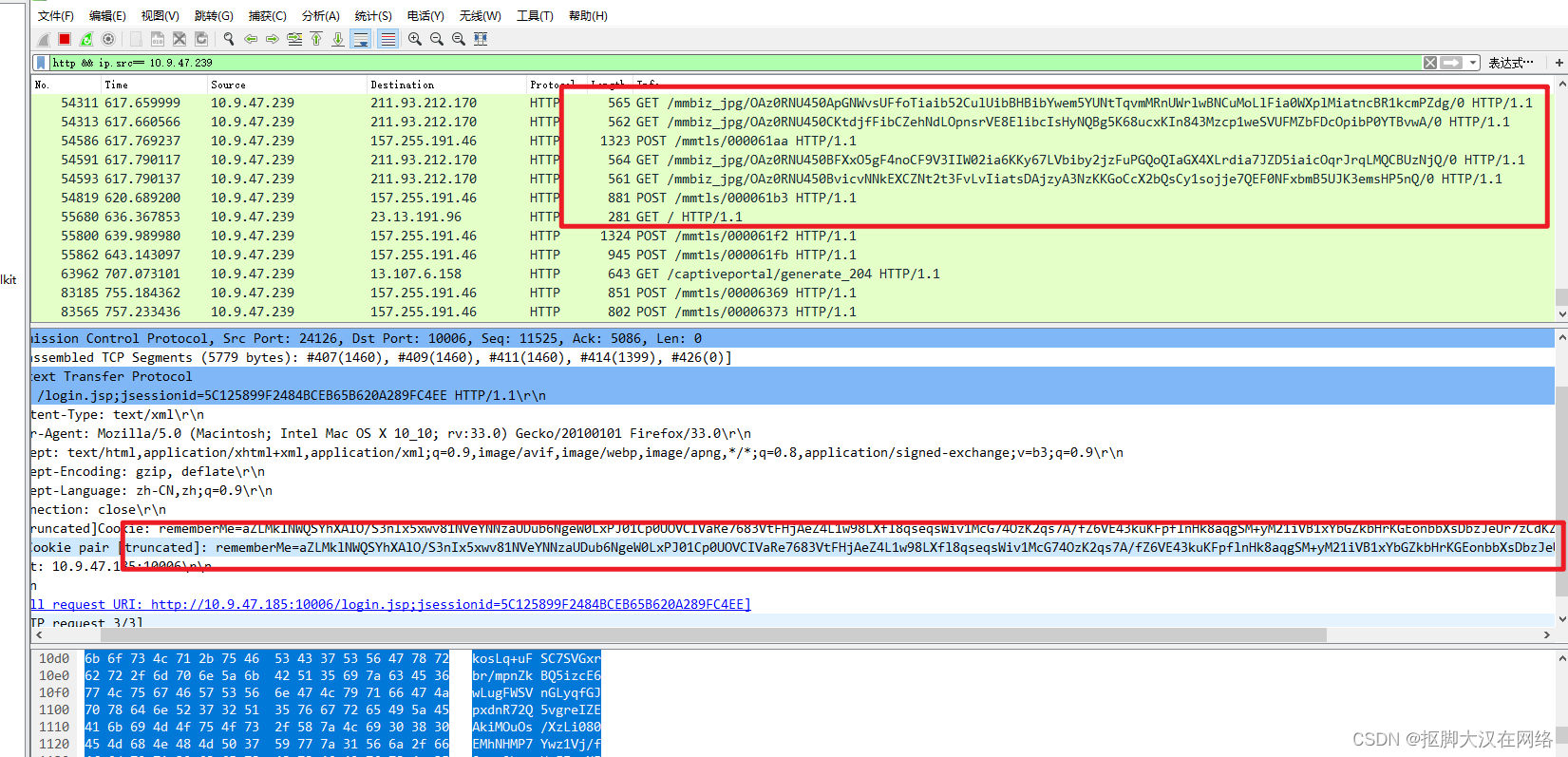The height and width of the screenshot is (757, 1568).
Task: Toggle auto-scroll during live capture
Action: coord(361,39)
